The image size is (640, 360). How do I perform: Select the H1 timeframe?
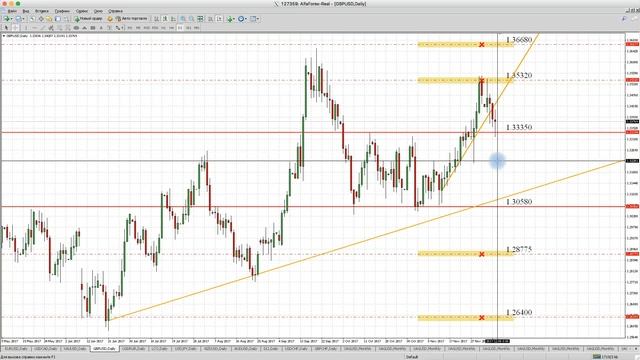[163, 28]
